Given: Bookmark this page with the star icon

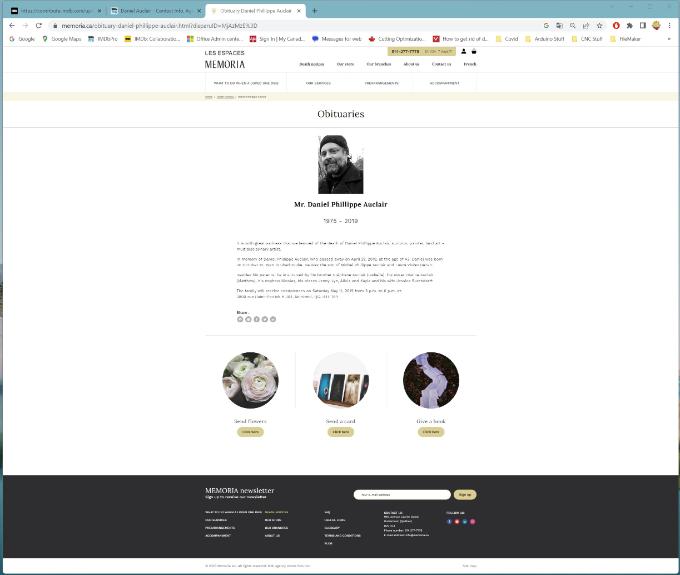Looking at the screenshot, I should point(599,25).
